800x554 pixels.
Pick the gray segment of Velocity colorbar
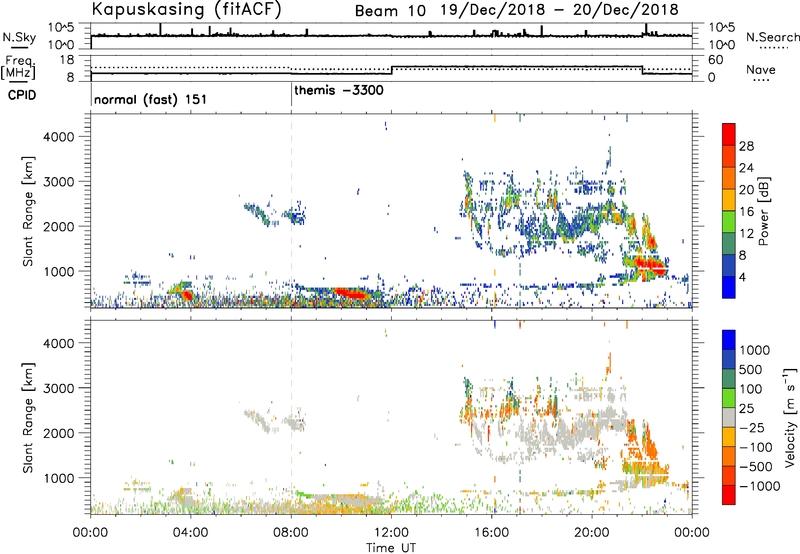pyautogui.click(x=729, y=418)
